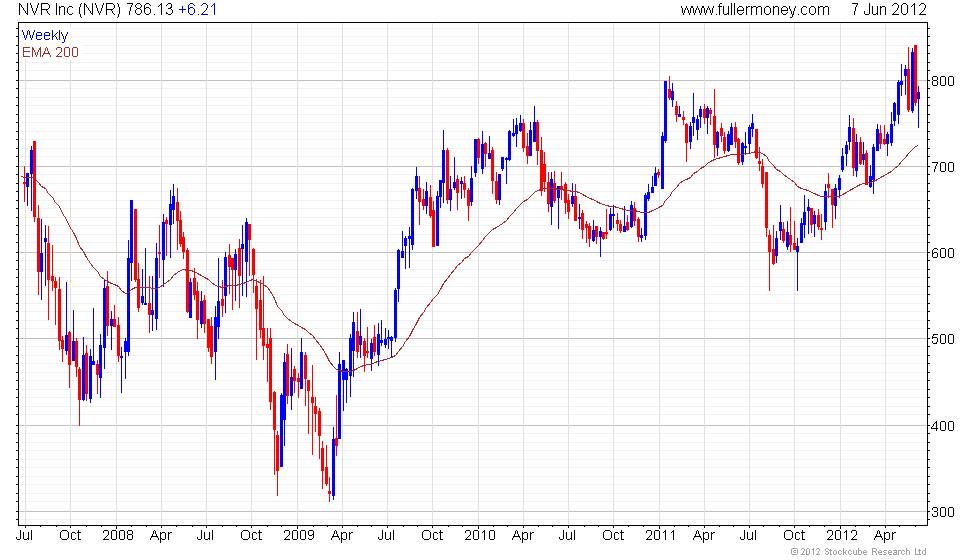Click the 300 price axis label
Image resolution: width=980 pixels, height=560 pixels.
942,512
